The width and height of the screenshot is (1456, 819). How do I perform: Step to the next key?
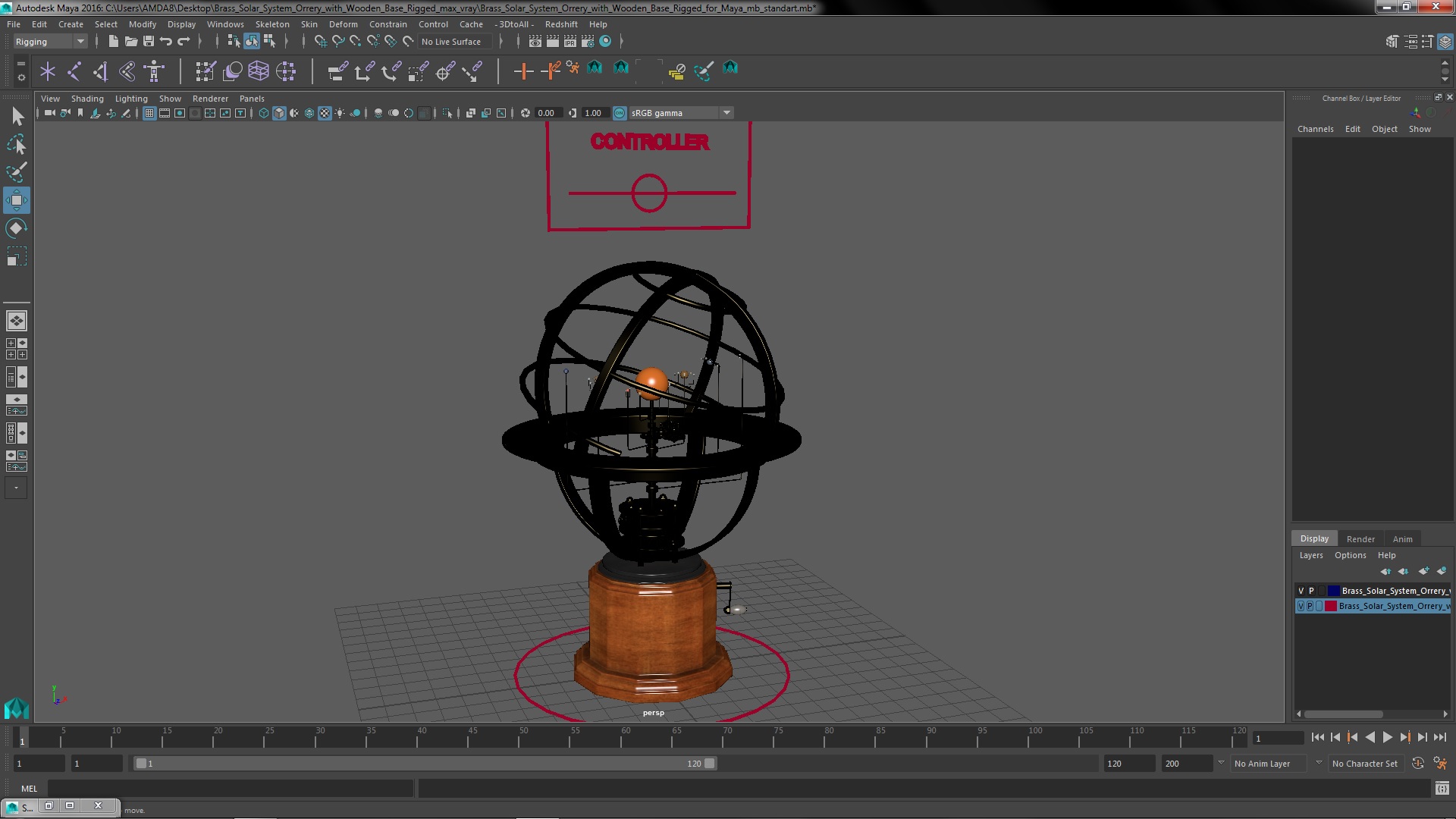coord(1404,737)
